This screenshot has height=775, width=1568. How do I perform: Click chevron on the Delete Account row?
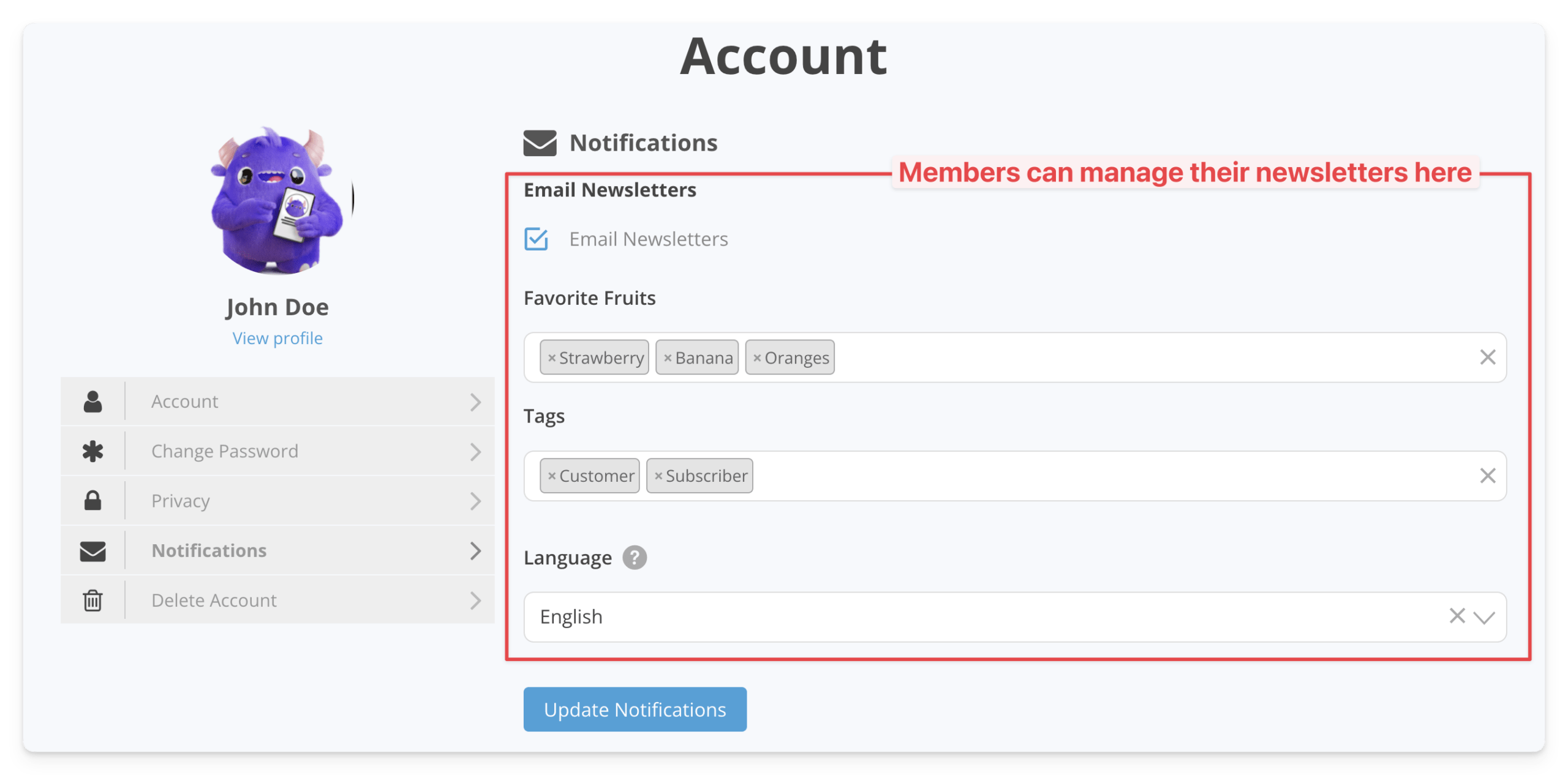coord(475,601)
